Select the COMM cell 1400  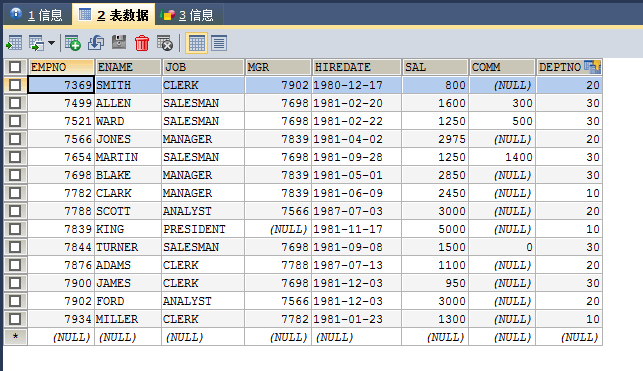click(502, 157)
